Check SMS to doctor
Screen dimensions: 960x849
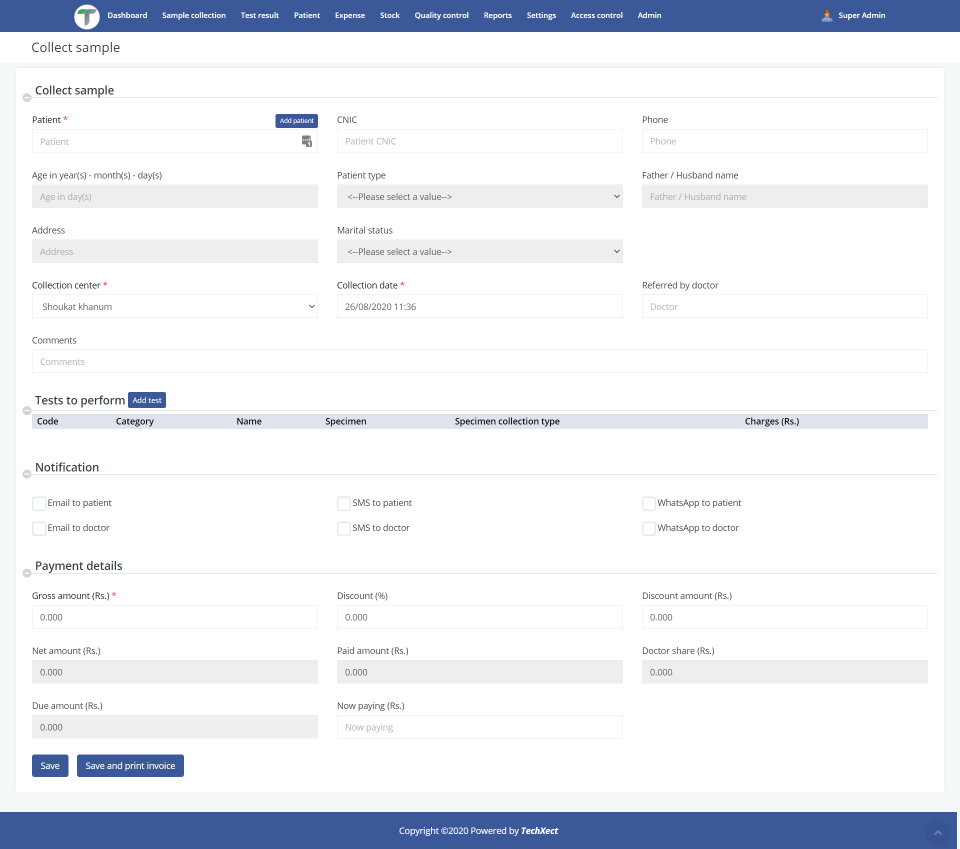[344, 529]
